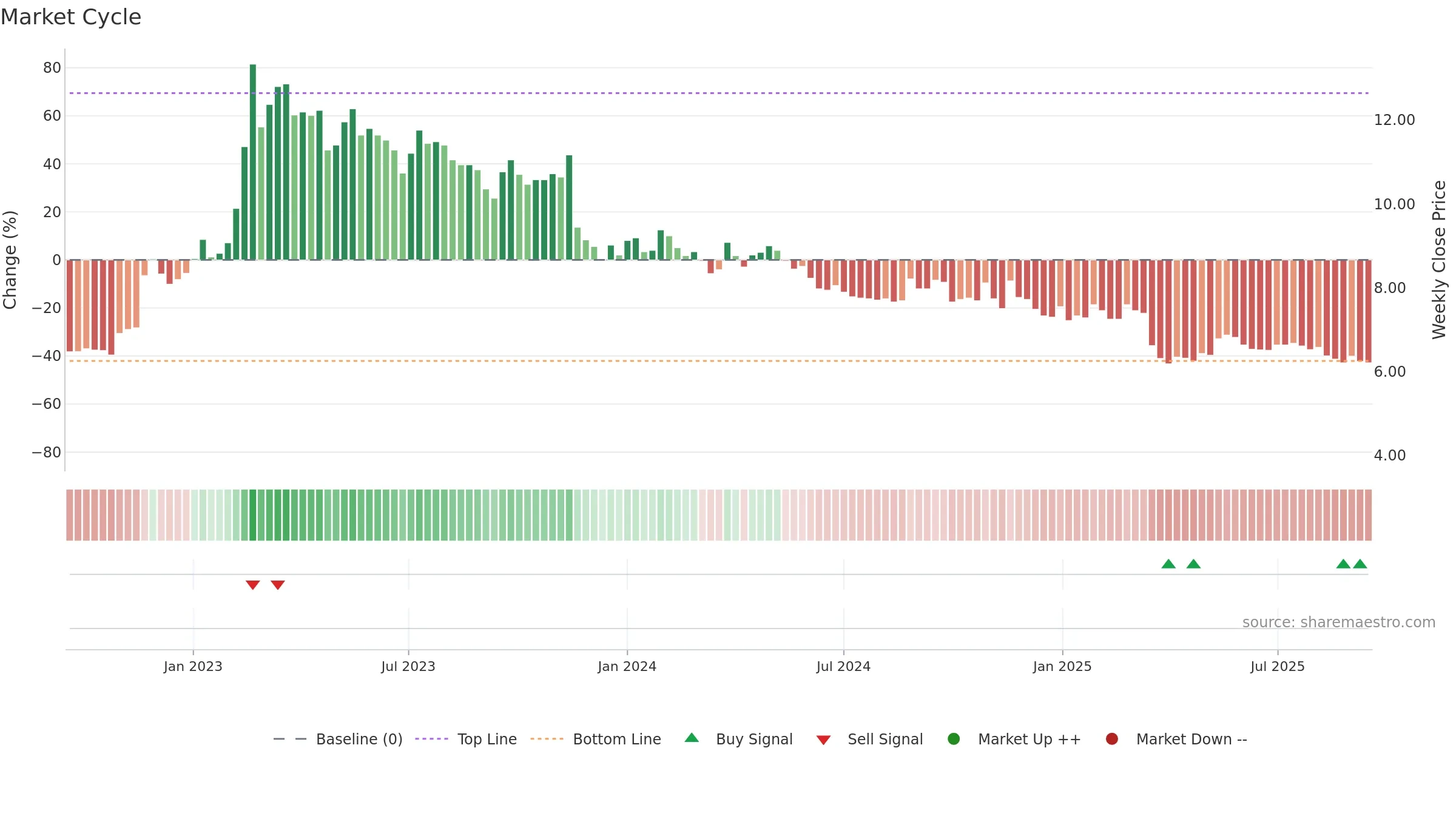Click the Market Up ++ green circle icon
Image resolution: width=1456 pixels, height=819 pixels.
pyautogui.click(x=954, y=739)
